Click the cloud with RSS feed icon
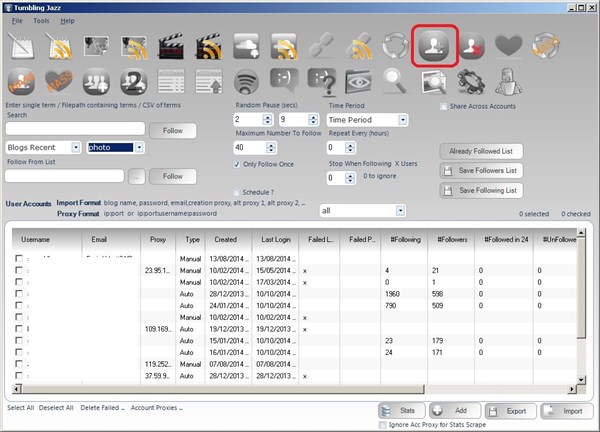 (x=284, y=47)
